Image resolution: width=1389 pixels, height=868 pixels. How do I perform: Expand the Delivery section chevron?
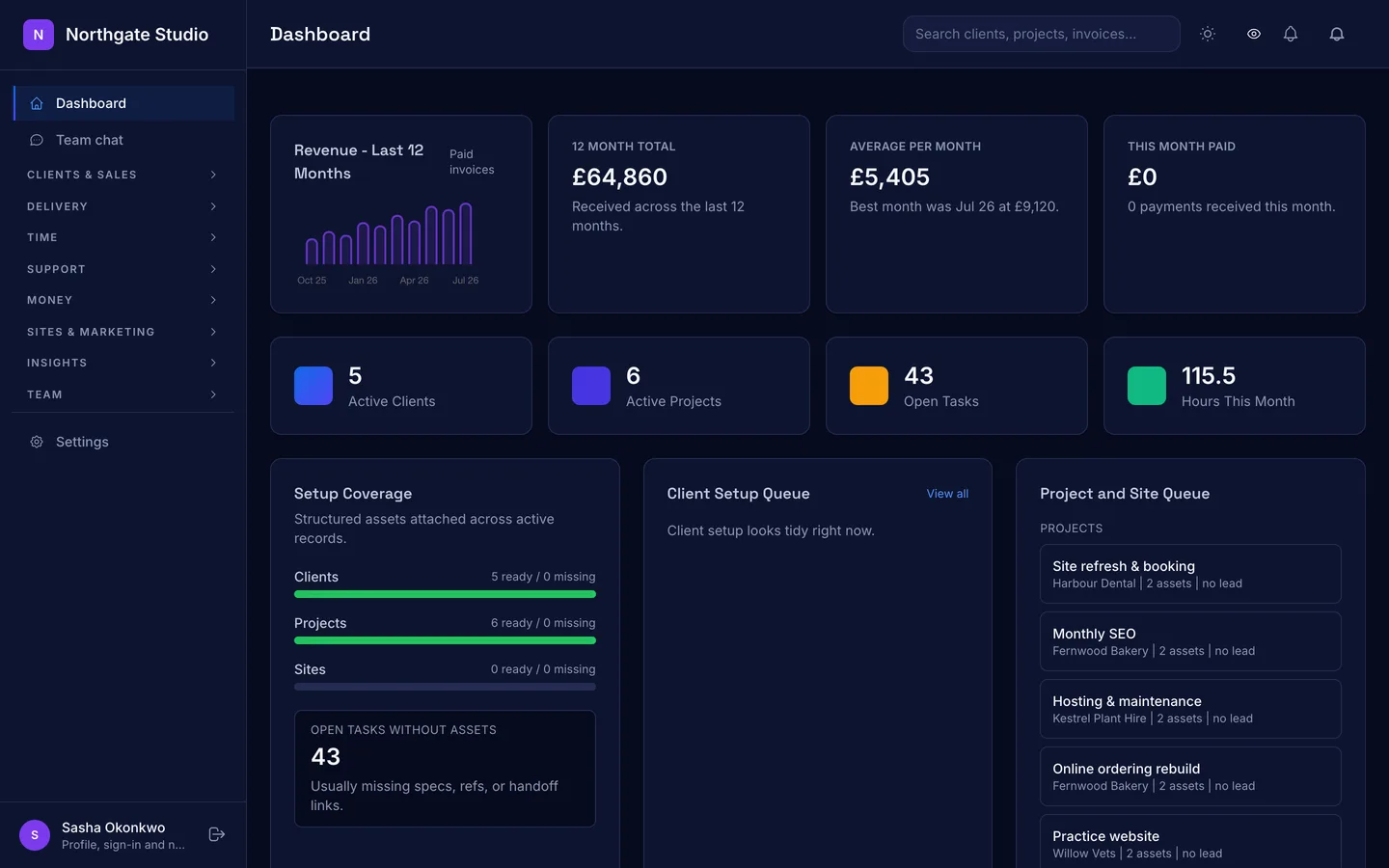tap(213, 206)
